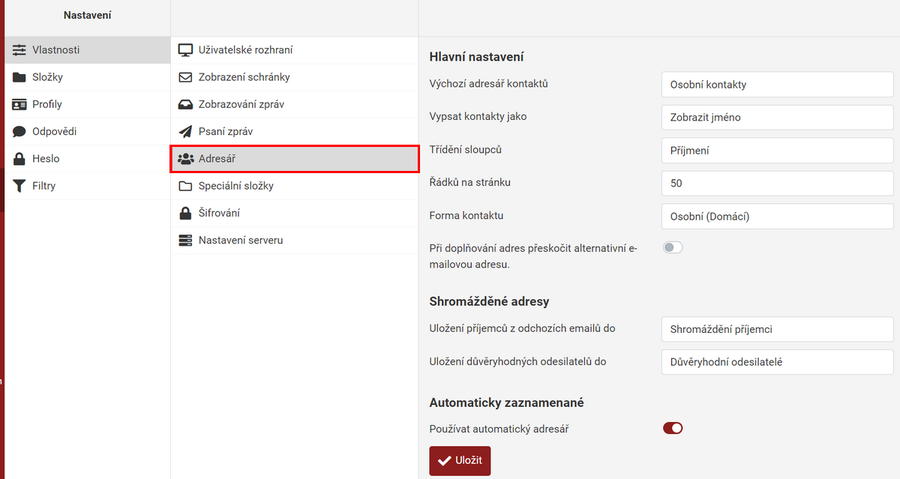
Task: Click the sliders icon beside Vlastnosti
Action: tap(19, 50)
